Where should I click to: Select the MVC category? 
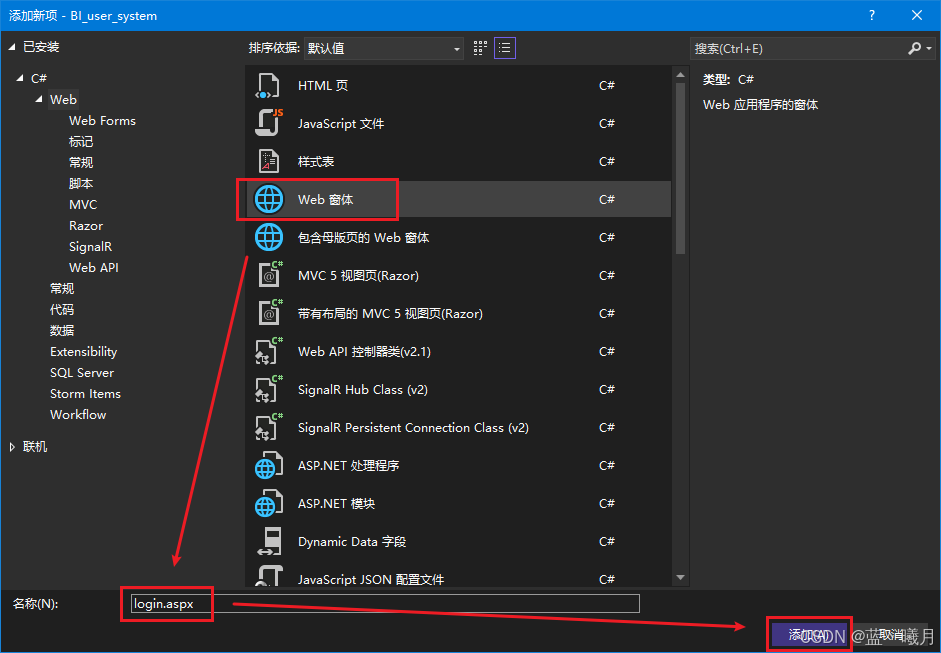83,205
